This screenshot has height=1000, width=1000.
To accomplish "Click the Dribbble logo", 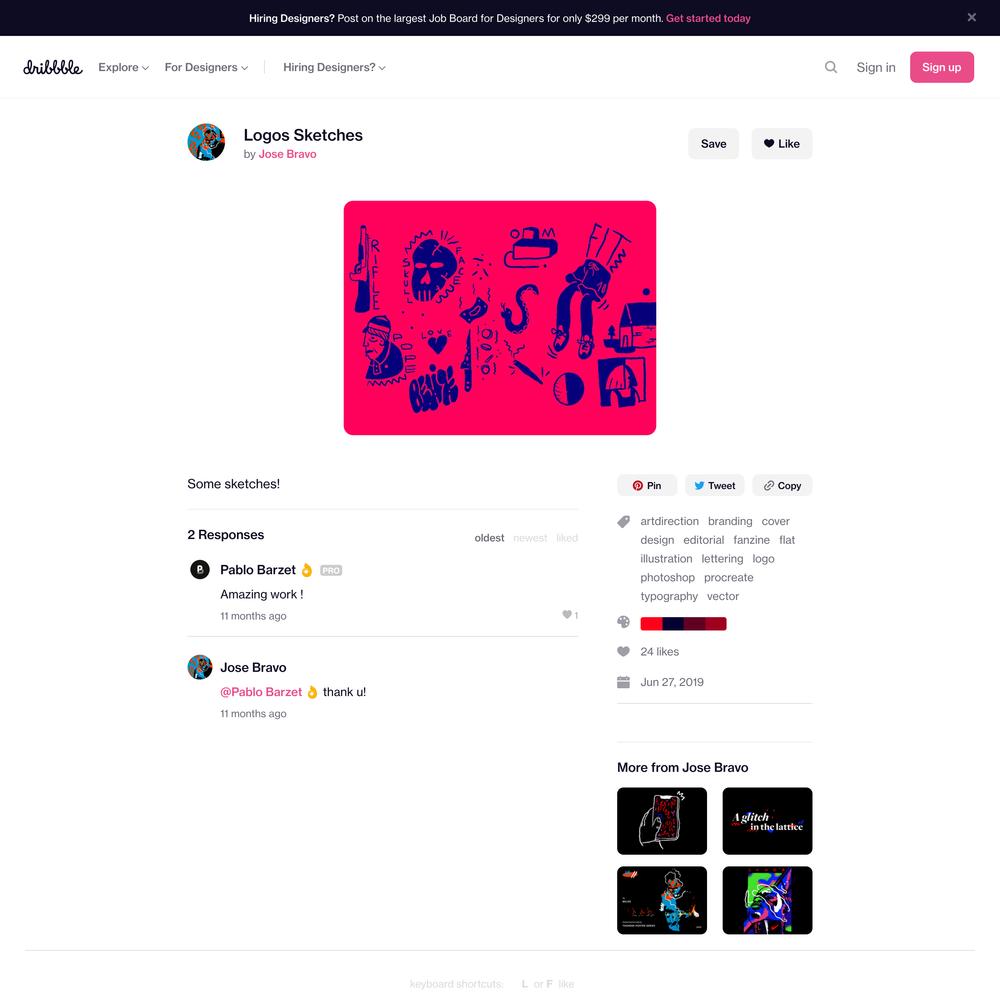I will pyautogui.click(x=53, y=68).
